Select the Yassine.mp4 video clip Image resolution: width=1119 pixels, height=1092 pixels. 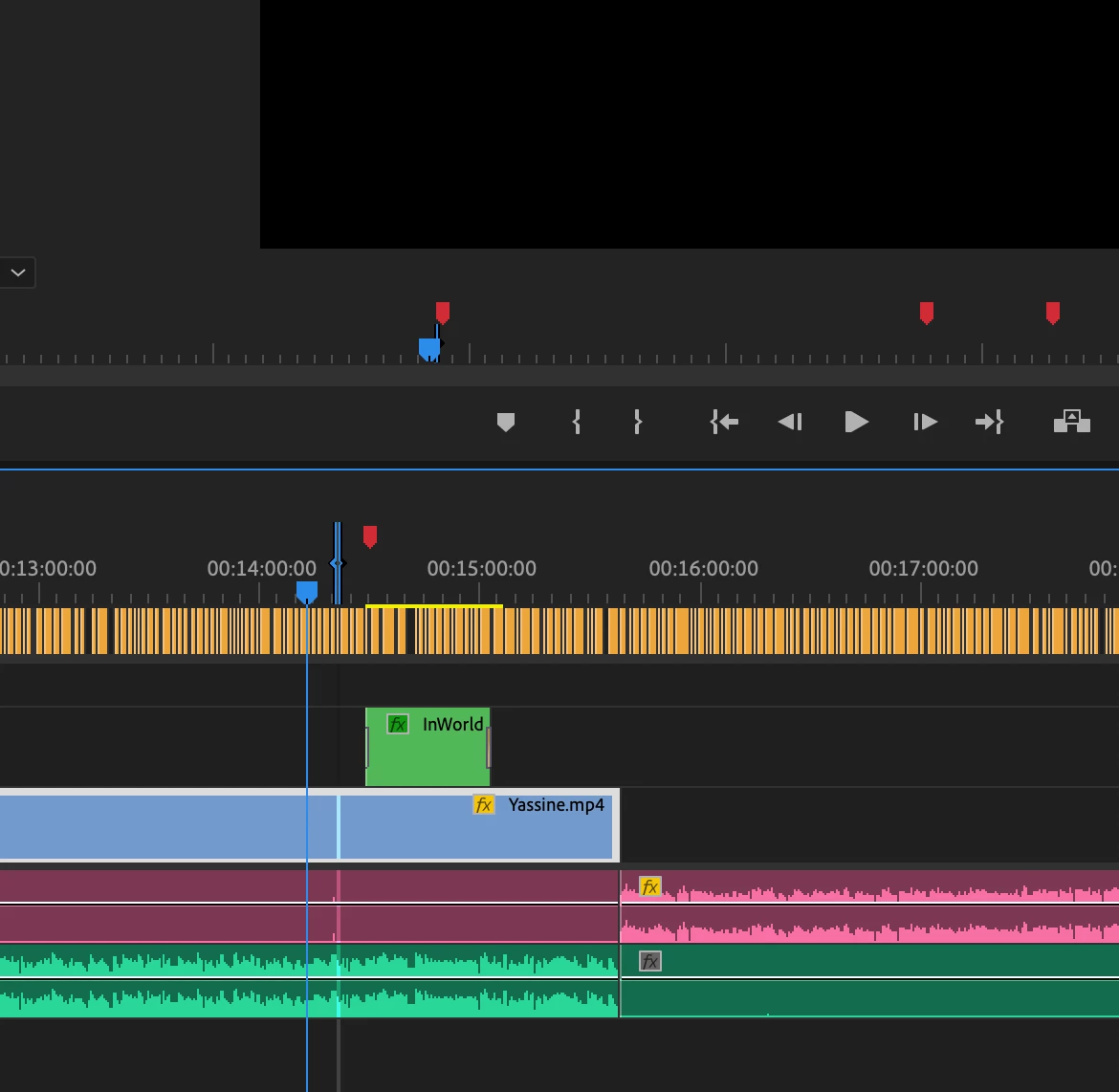[310, 826]
